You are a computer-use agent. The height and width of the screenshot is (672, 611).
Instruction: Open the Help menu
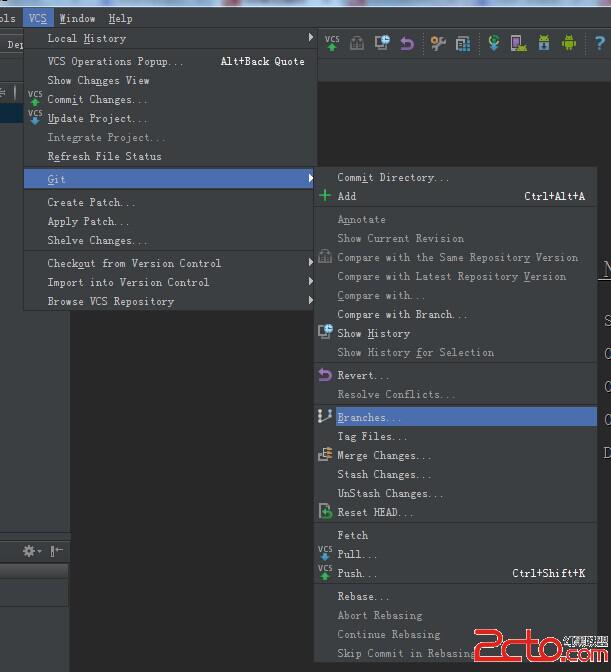[x=120, y=18]
